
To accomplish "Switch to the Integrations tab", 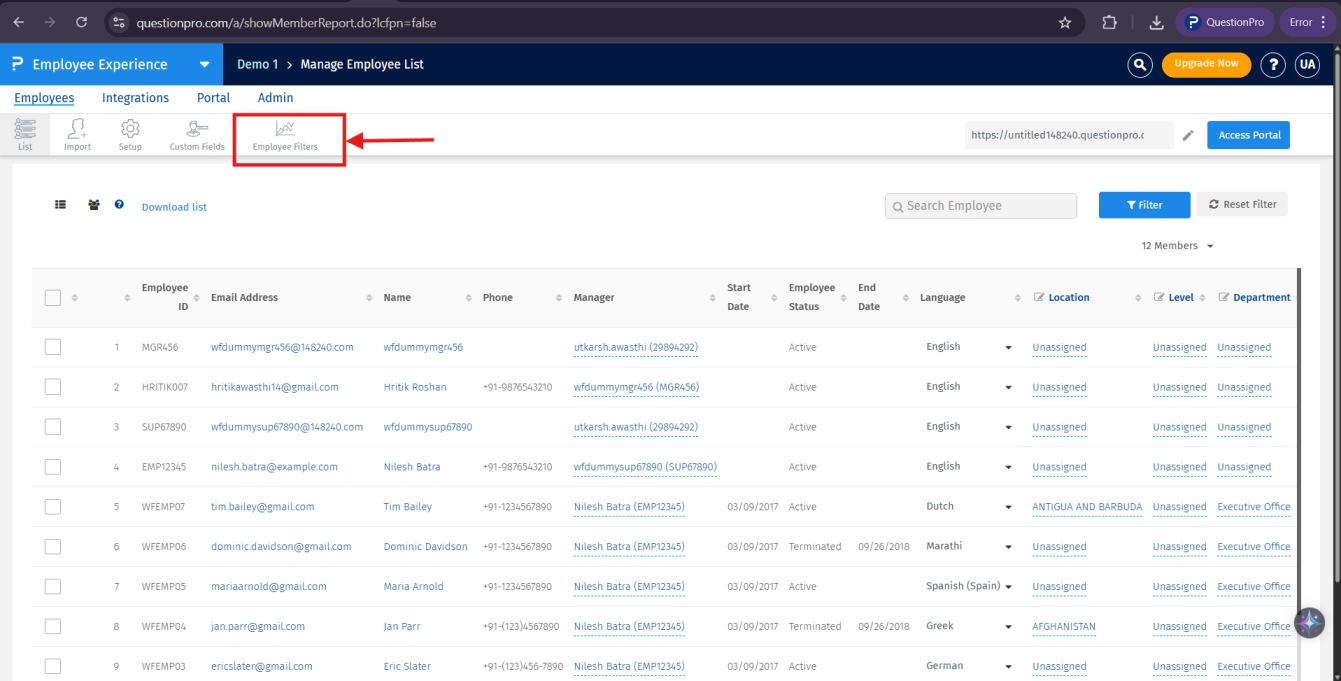I will (x=135, y=98).
